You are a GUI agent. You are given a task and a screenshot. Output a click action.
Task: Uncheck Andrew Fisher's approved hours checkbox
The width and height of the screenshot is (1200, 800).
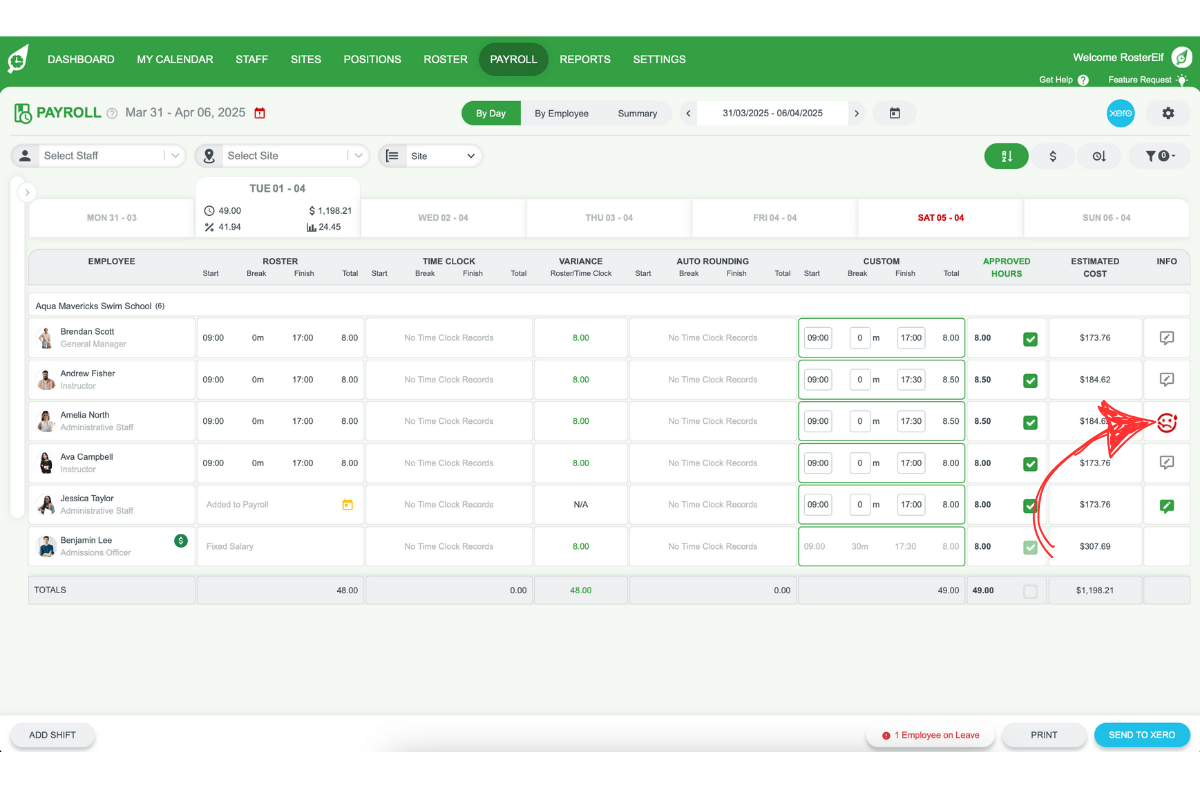pyautogui.click(x=1031, y=380)
